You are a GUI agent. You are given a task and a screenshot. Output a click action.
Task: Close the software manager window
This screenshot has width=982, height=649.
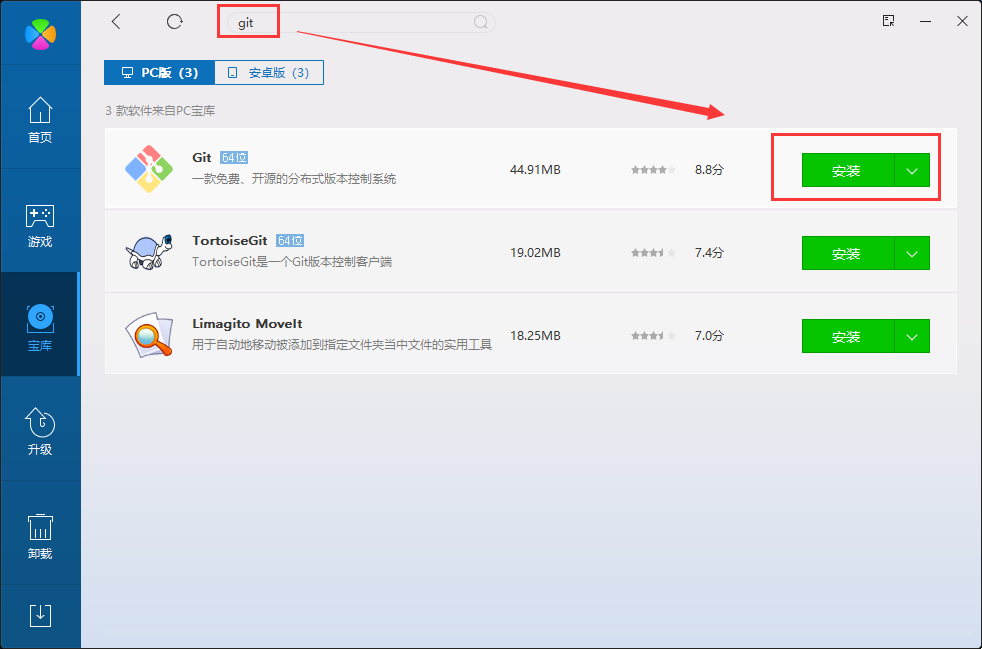(963, 21)
